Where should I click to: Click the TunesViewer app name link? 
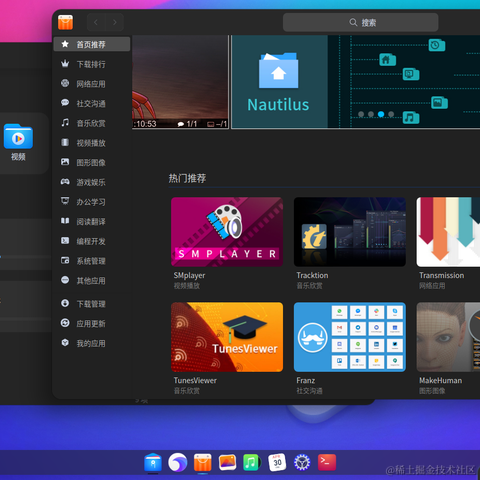[x=195, y=380]
